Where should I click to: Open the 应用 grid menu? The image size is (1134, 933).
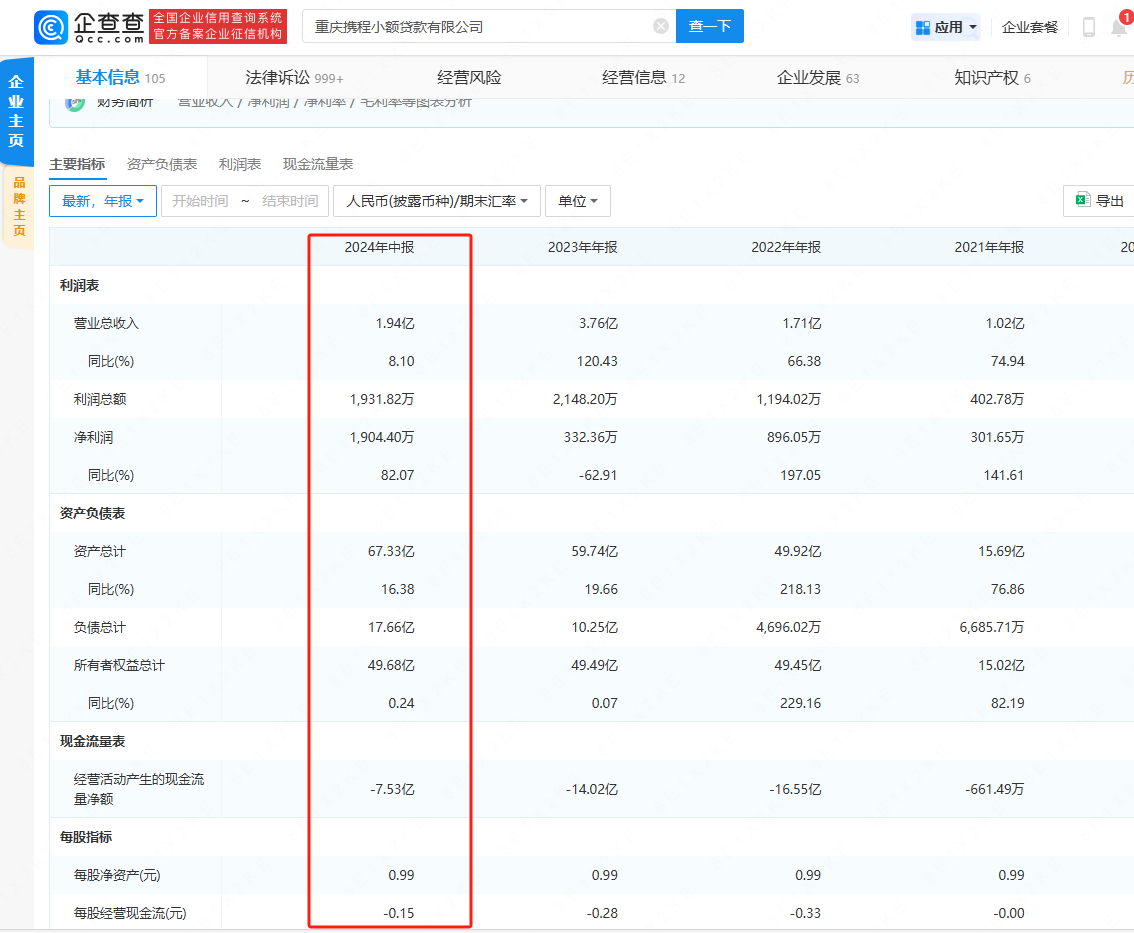(945, 27)
